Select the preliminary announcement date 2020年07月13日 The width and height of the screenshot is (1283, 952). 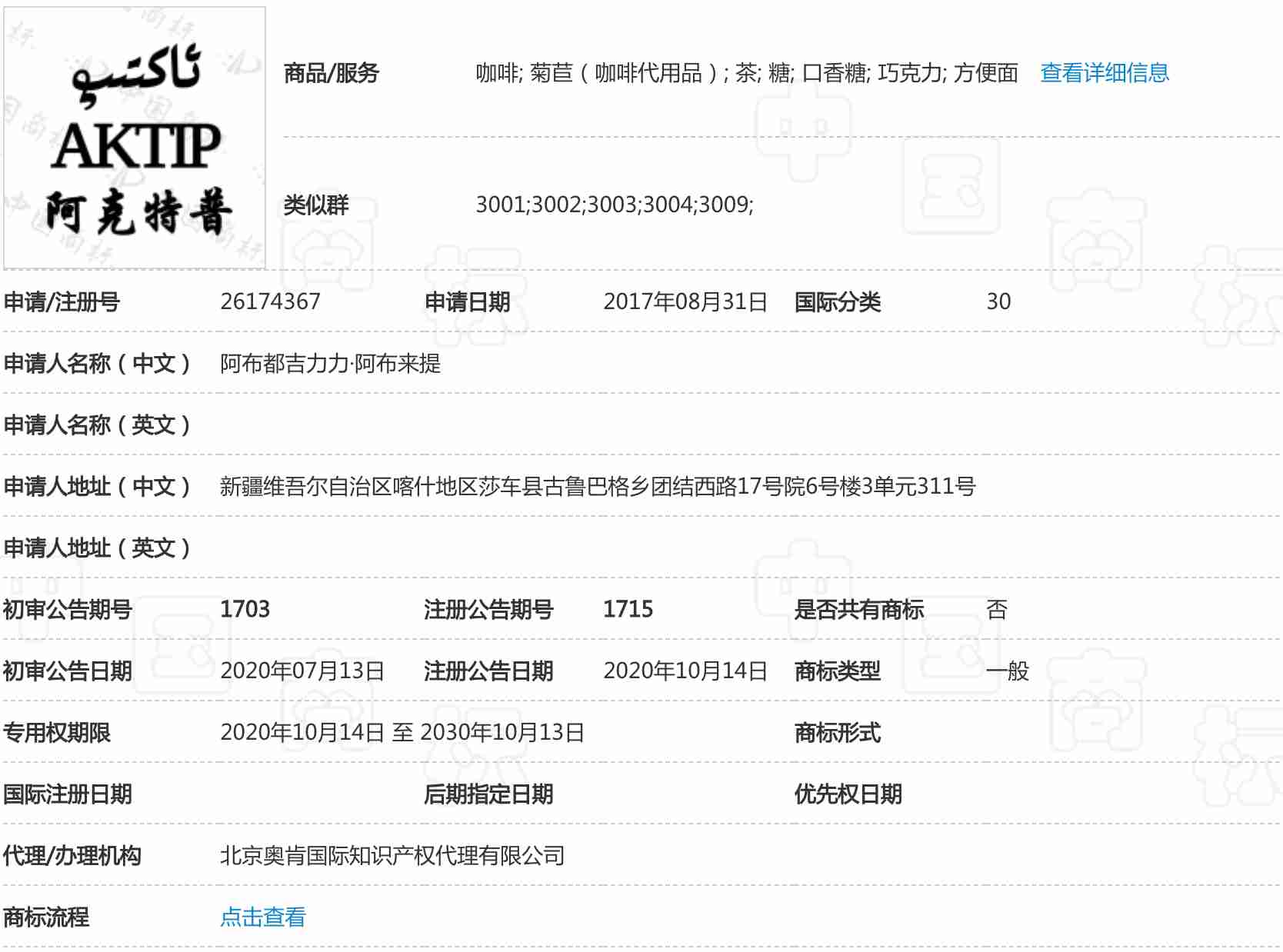point(302,671)
